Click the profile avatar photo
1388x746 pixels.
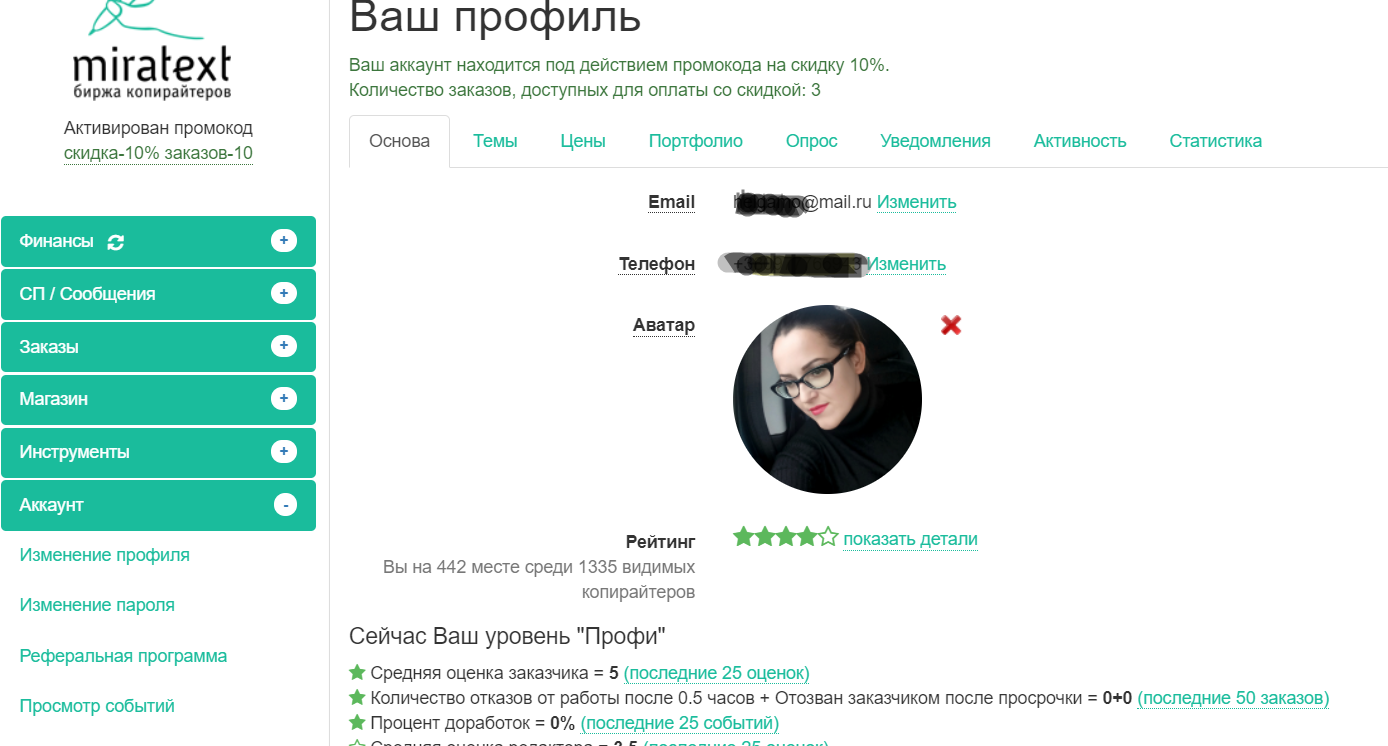point(827,399)
